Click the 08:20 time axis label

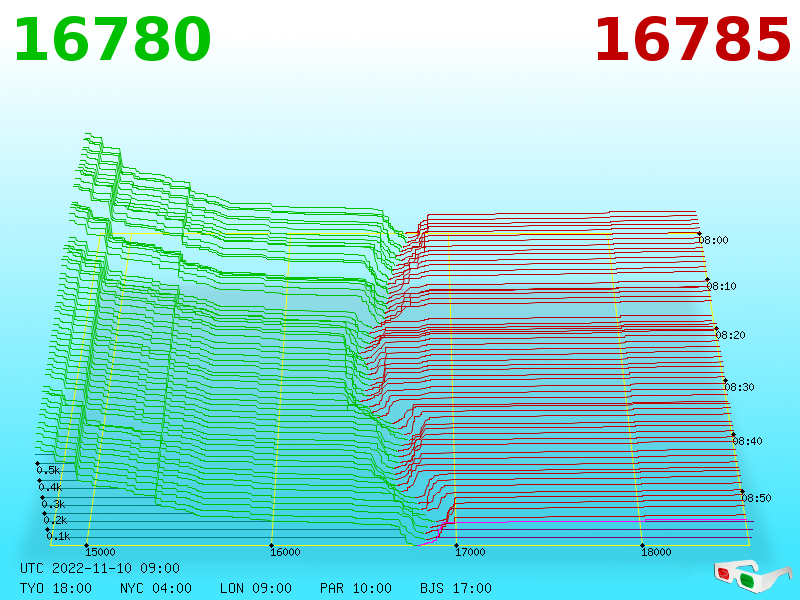click(731, 335)
